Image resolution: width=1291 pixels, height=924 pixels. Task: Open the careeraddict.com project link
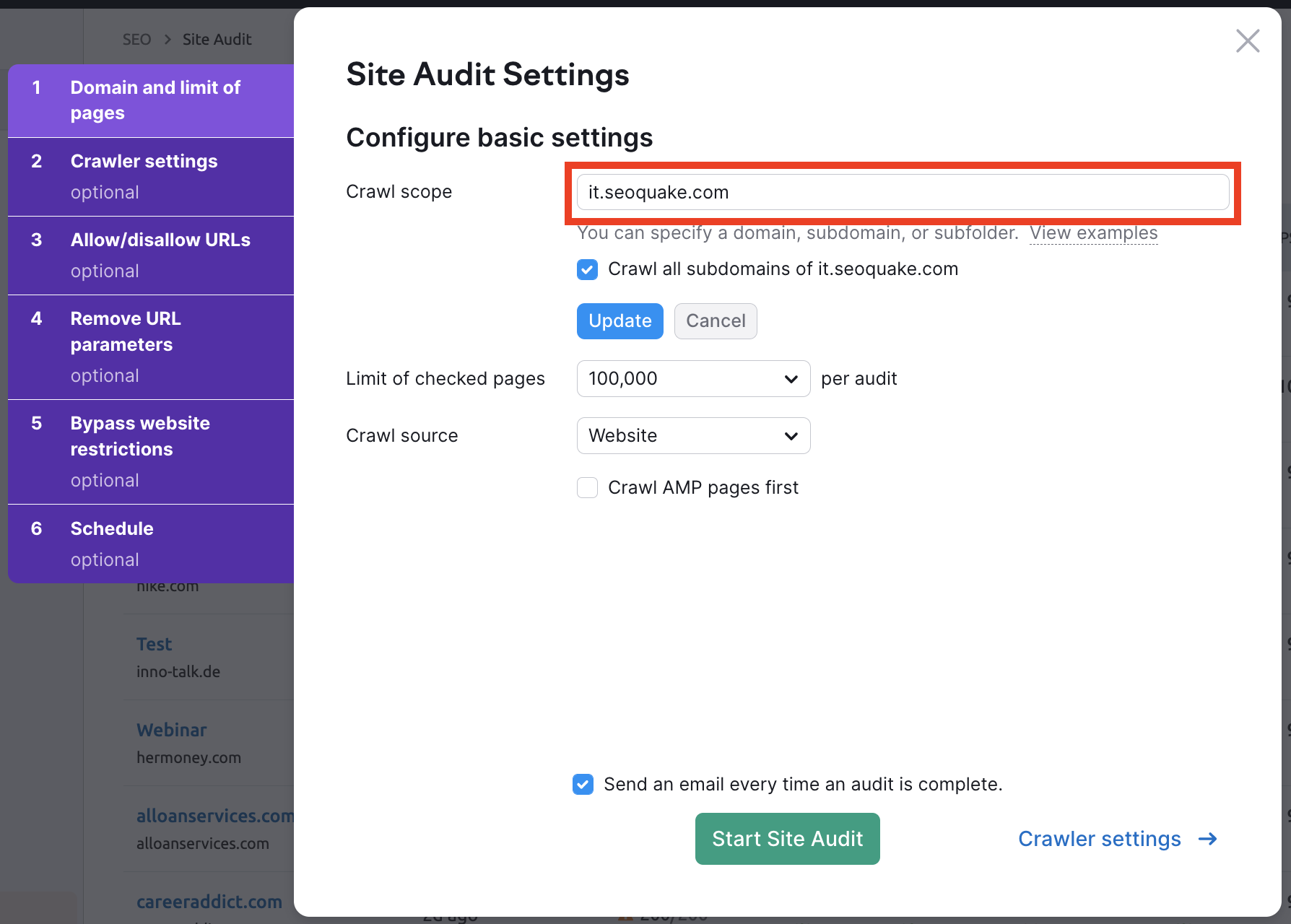point(209,902)
